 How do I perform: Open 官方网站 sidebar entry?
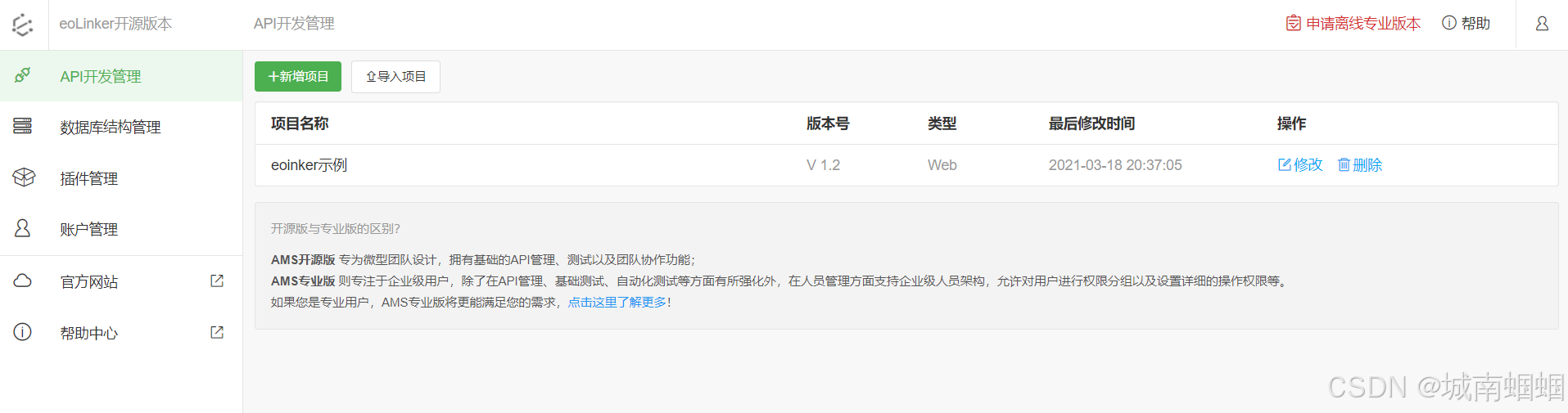coord(121,281)
